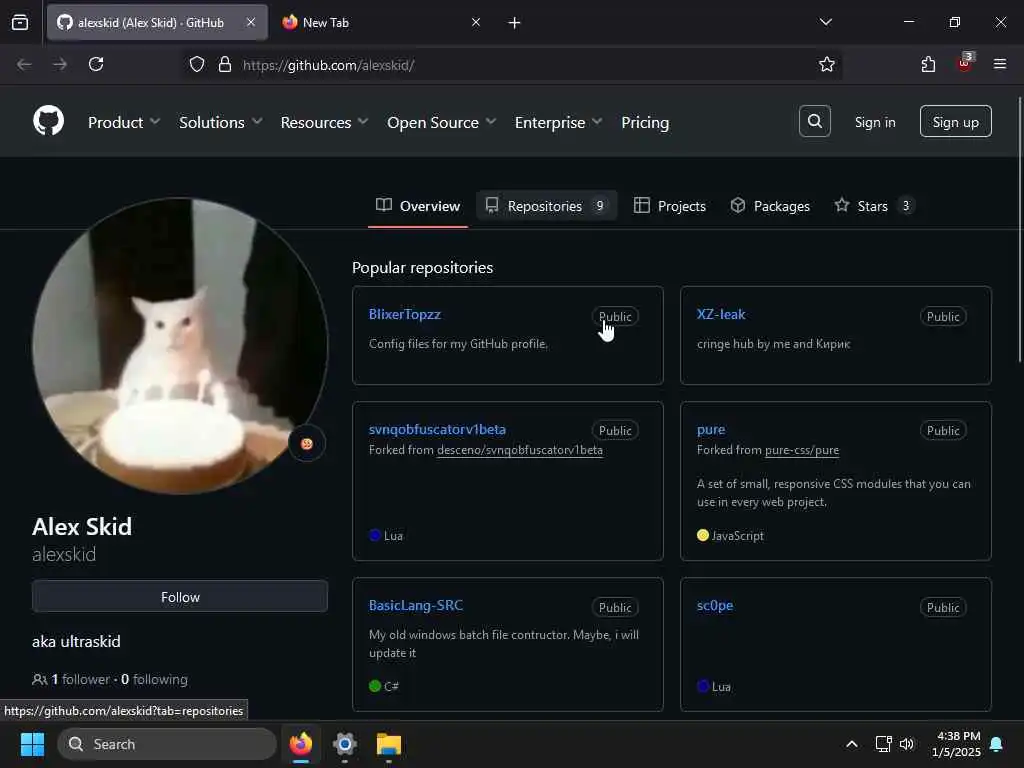The width and height of the screenshot is (1024, 768).
Task: Close the New Tab tab
Action: point(476,22)
